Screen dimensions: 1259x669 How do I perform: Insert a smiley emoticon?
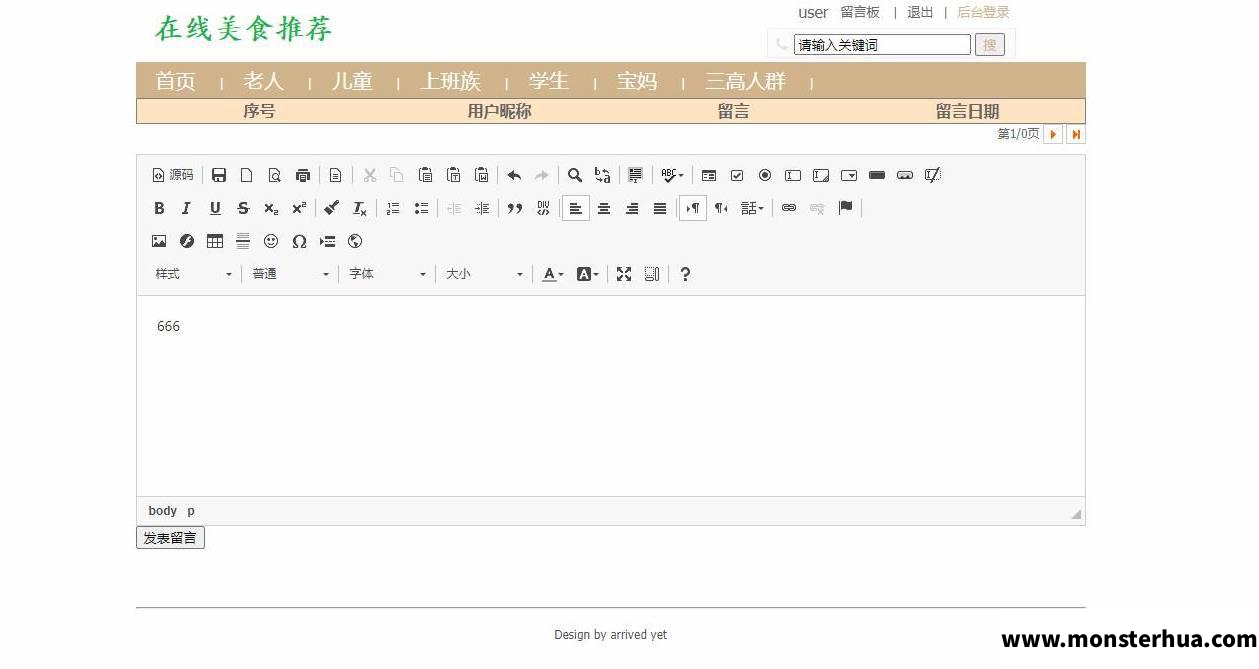271,241
